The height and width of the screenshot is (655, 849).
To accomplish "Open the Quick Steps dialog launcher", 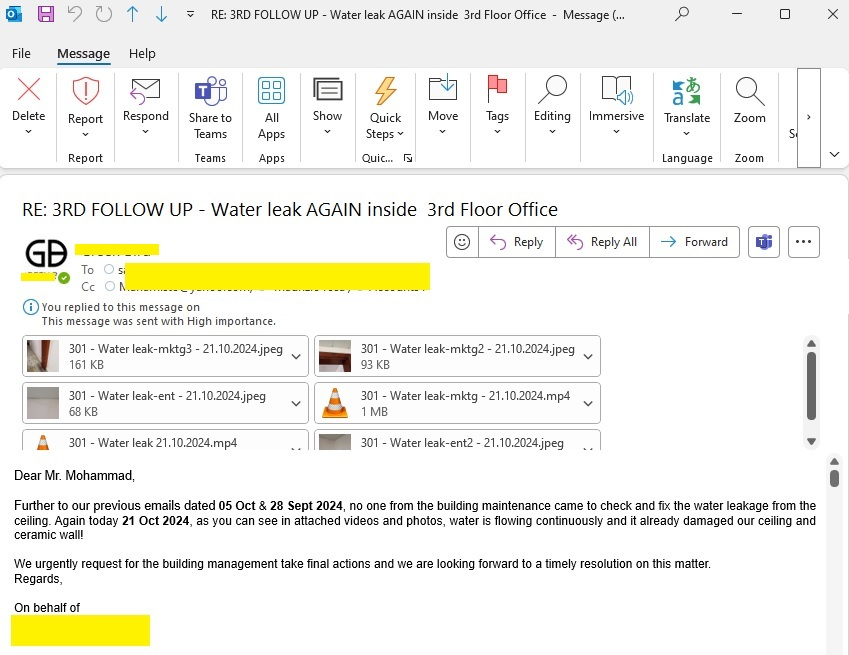I will tap(408, 158).
